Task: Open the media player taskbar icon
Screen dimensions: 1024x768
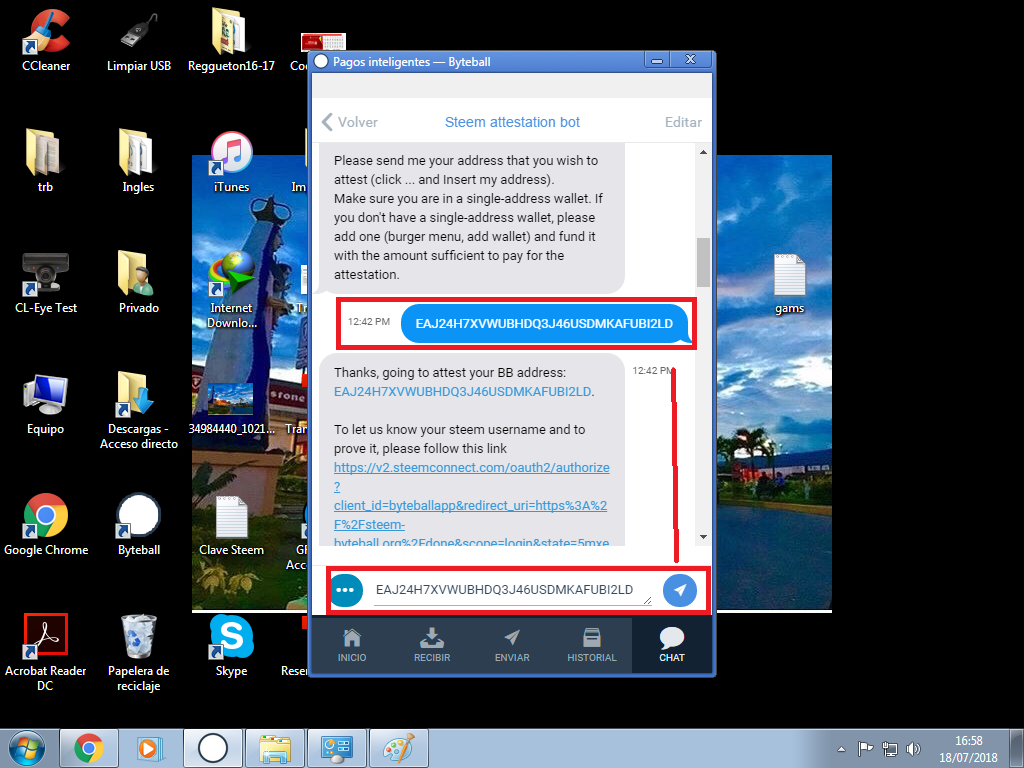Action: (x=150, y=748)
